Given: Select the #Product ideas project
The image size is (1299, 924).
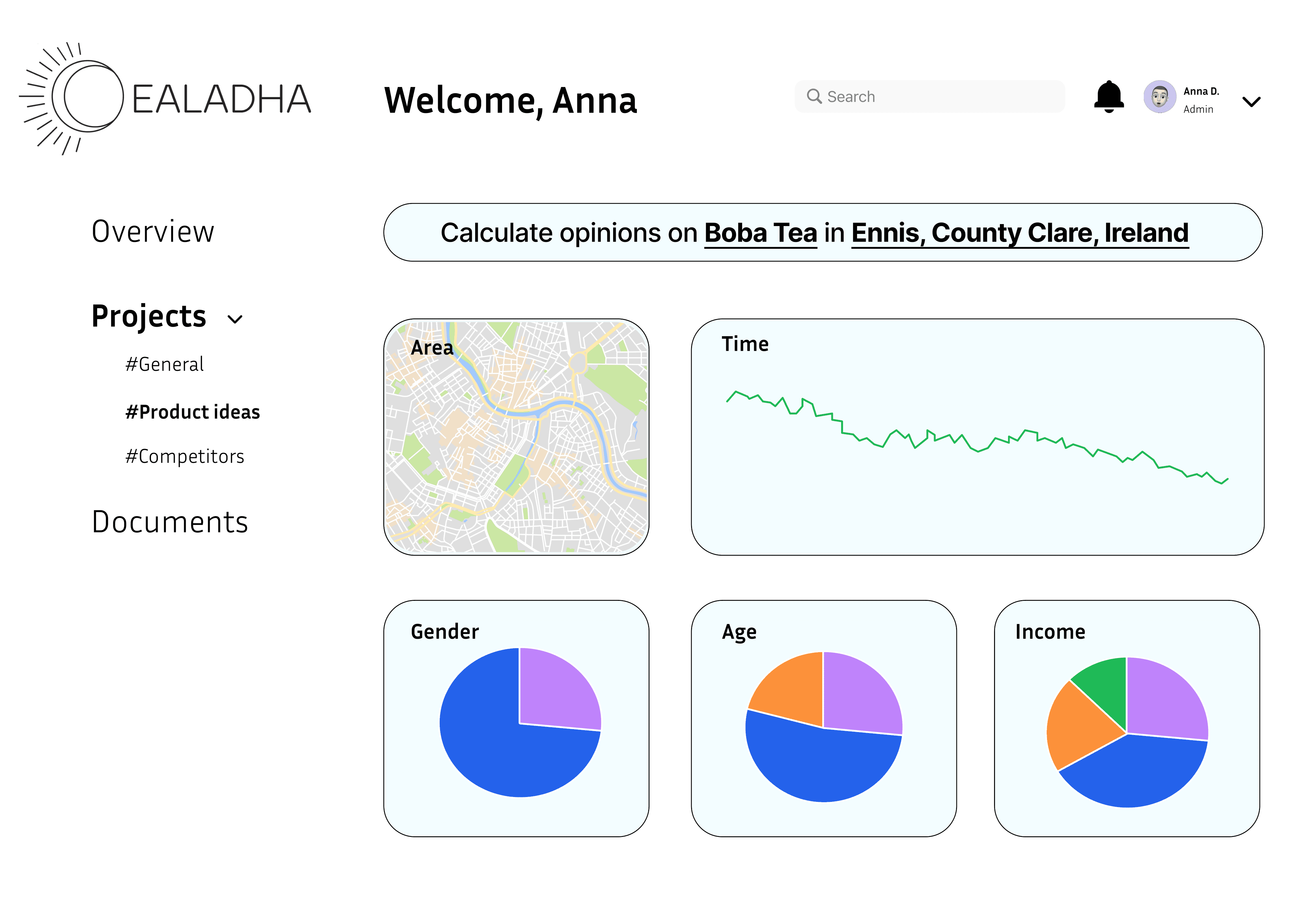Looking at the screenshot, I should [192, 411].
